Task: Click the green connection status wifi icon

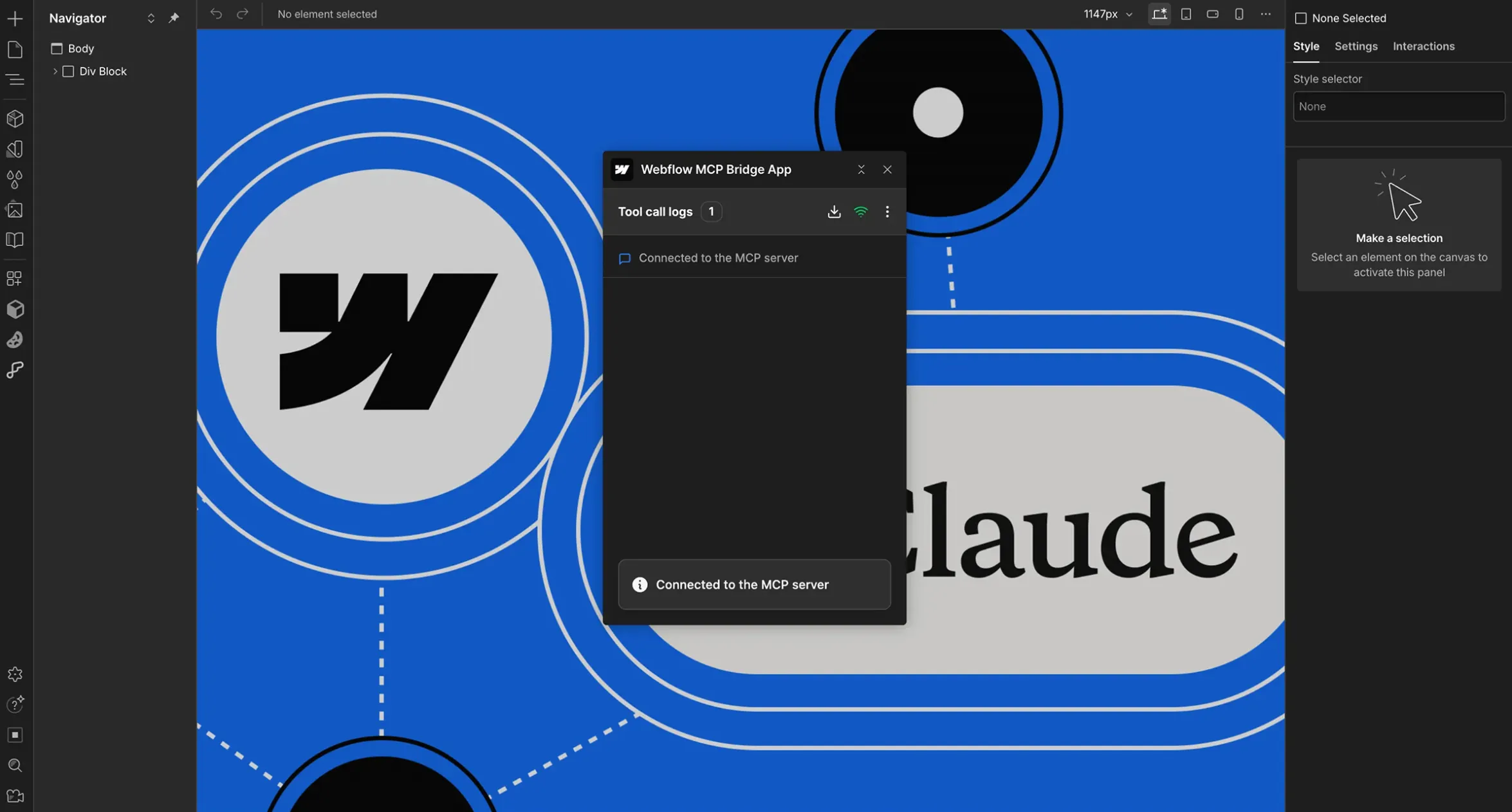Action: [x=861, y=212]
